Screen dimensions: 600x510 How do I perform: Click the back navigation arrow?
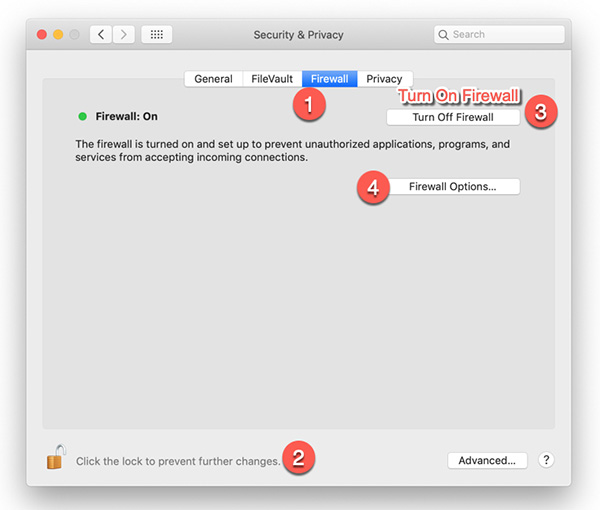point(101,35)
